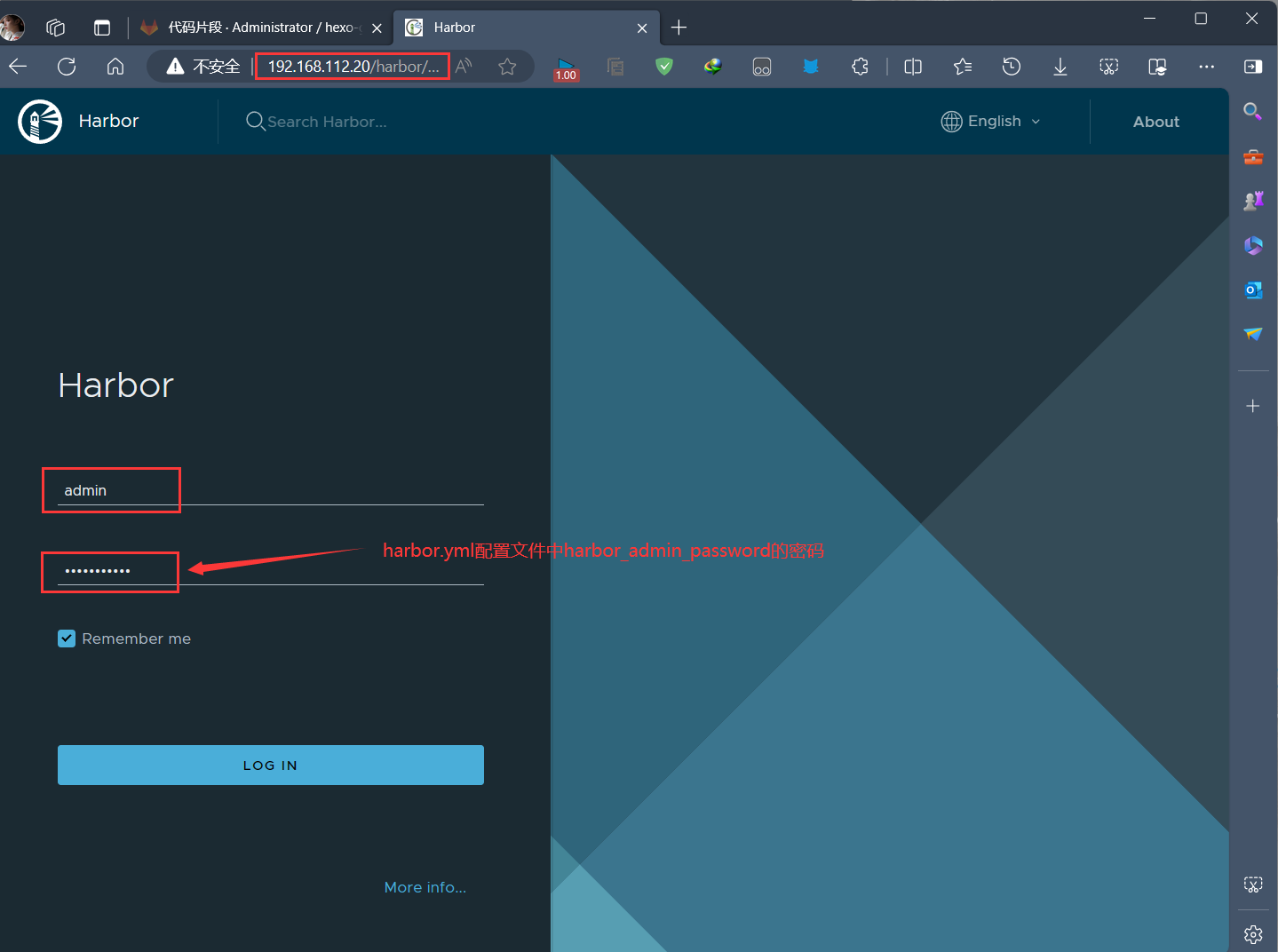The width and height of the screenshot is (1278, 952).
Task: Open a new browser tab with plus button
Action: pos(679,28)
